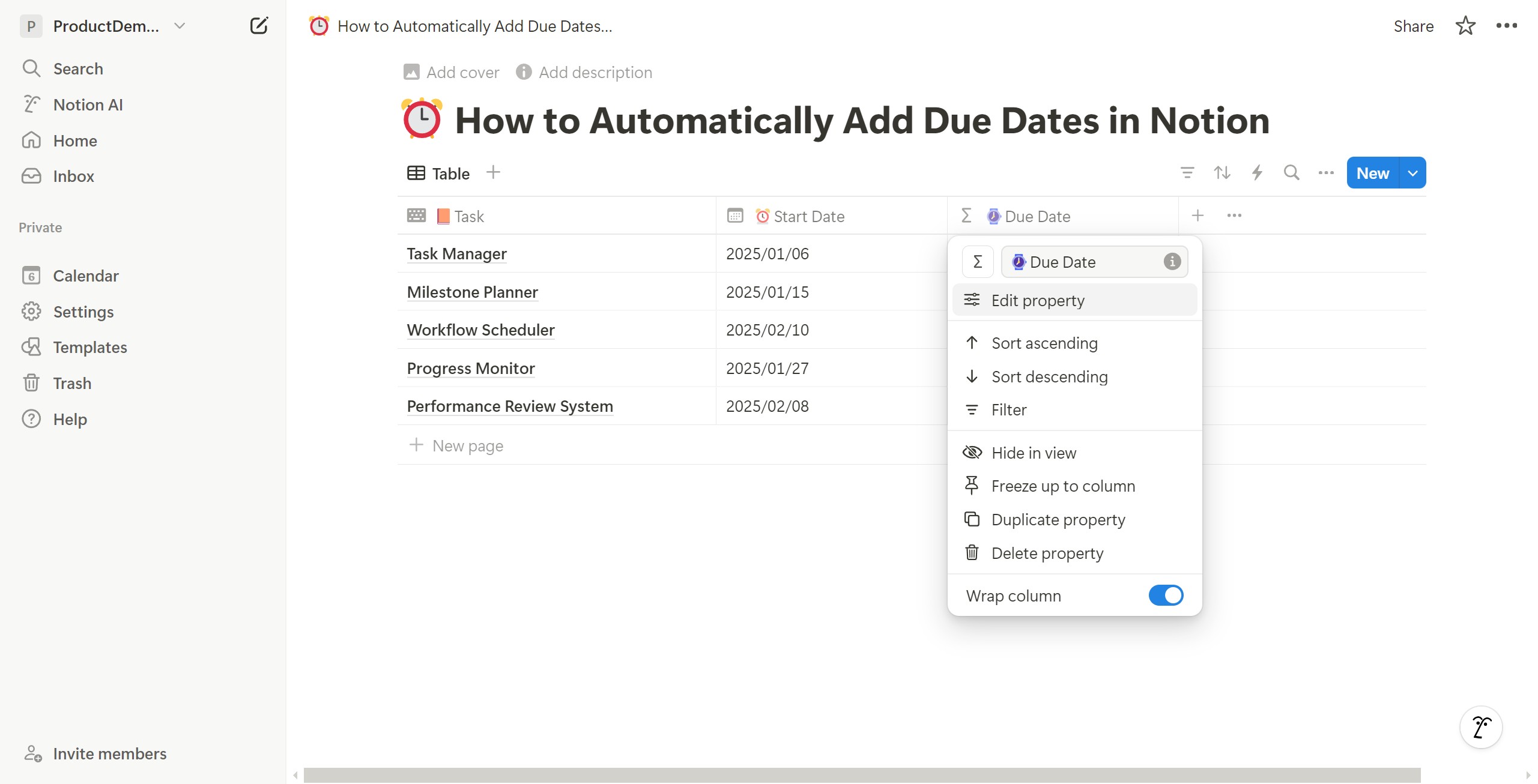Open Search in the sidebar
Image resolution: width=1538 pixels, height=784 pixels.
coord(78,68)
